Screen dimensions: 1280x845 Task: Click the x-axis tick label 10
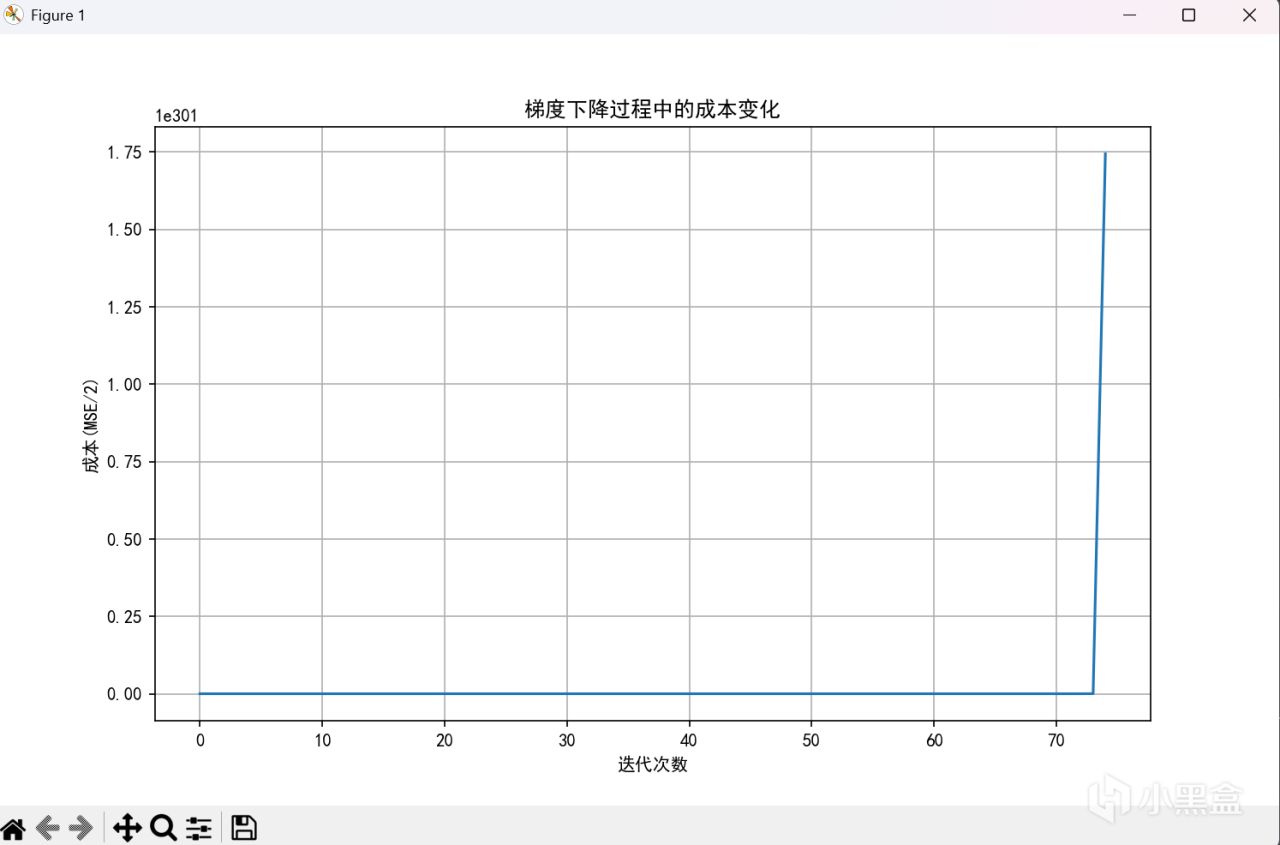[322, 740]
